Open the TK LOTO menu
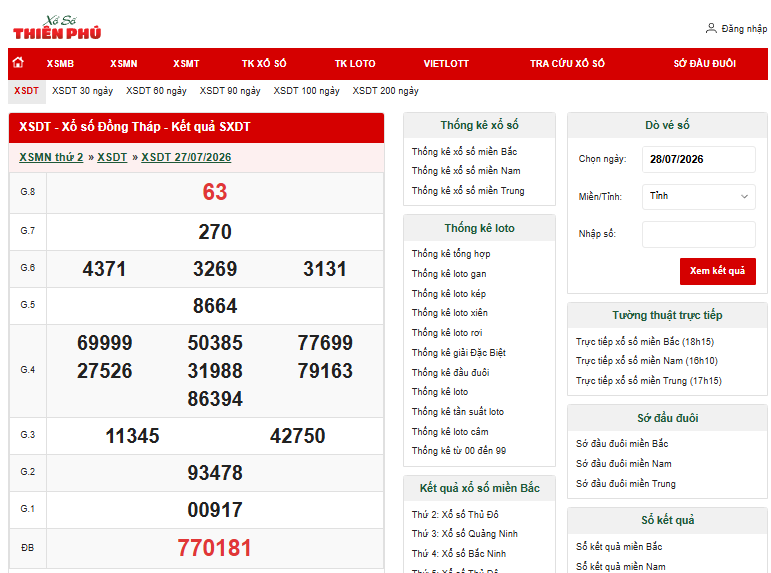 click(355, 63)
